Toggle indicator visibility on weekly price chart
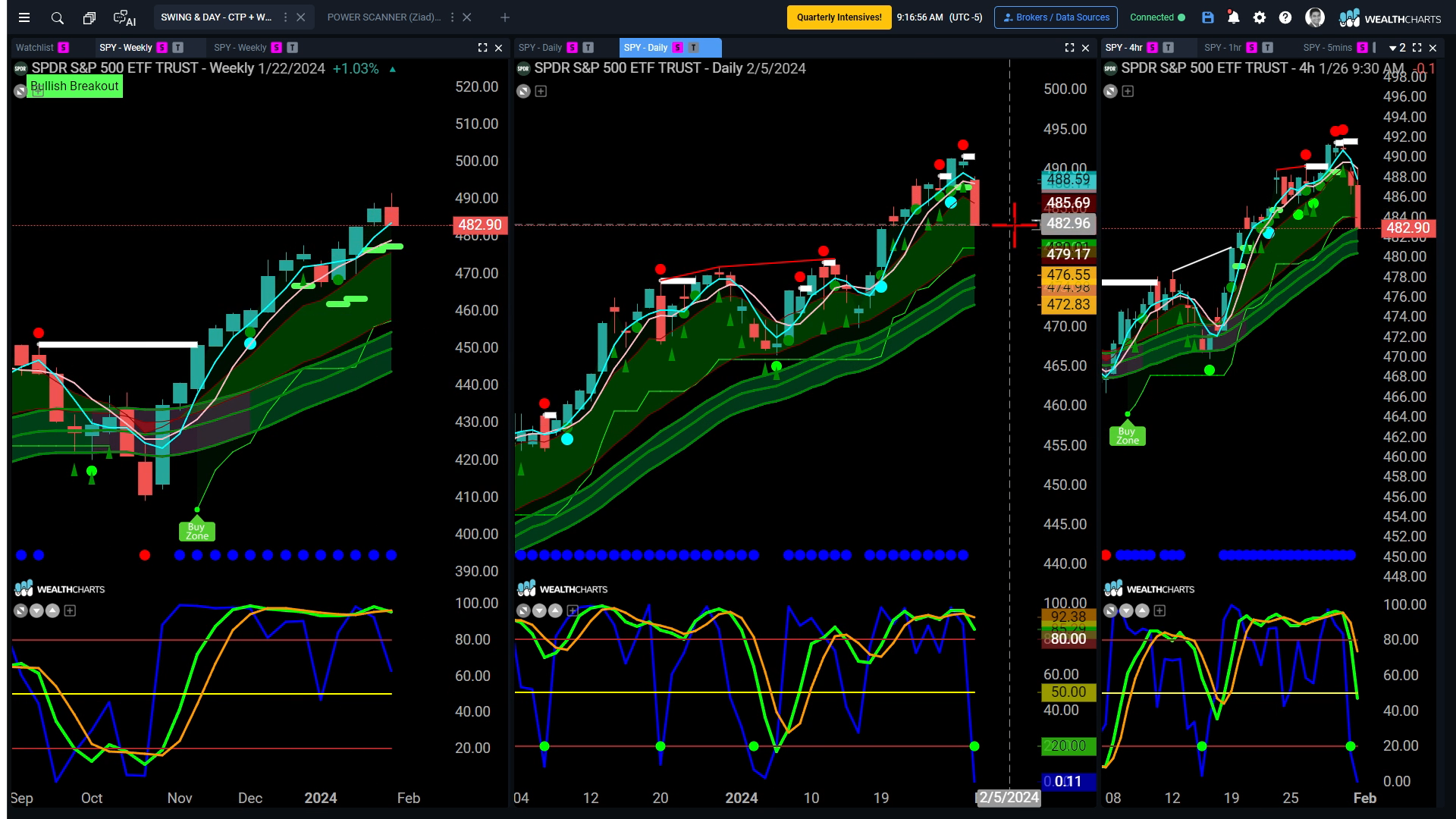Viewport: 1456px width, 819px height. [x=20, y=91]
